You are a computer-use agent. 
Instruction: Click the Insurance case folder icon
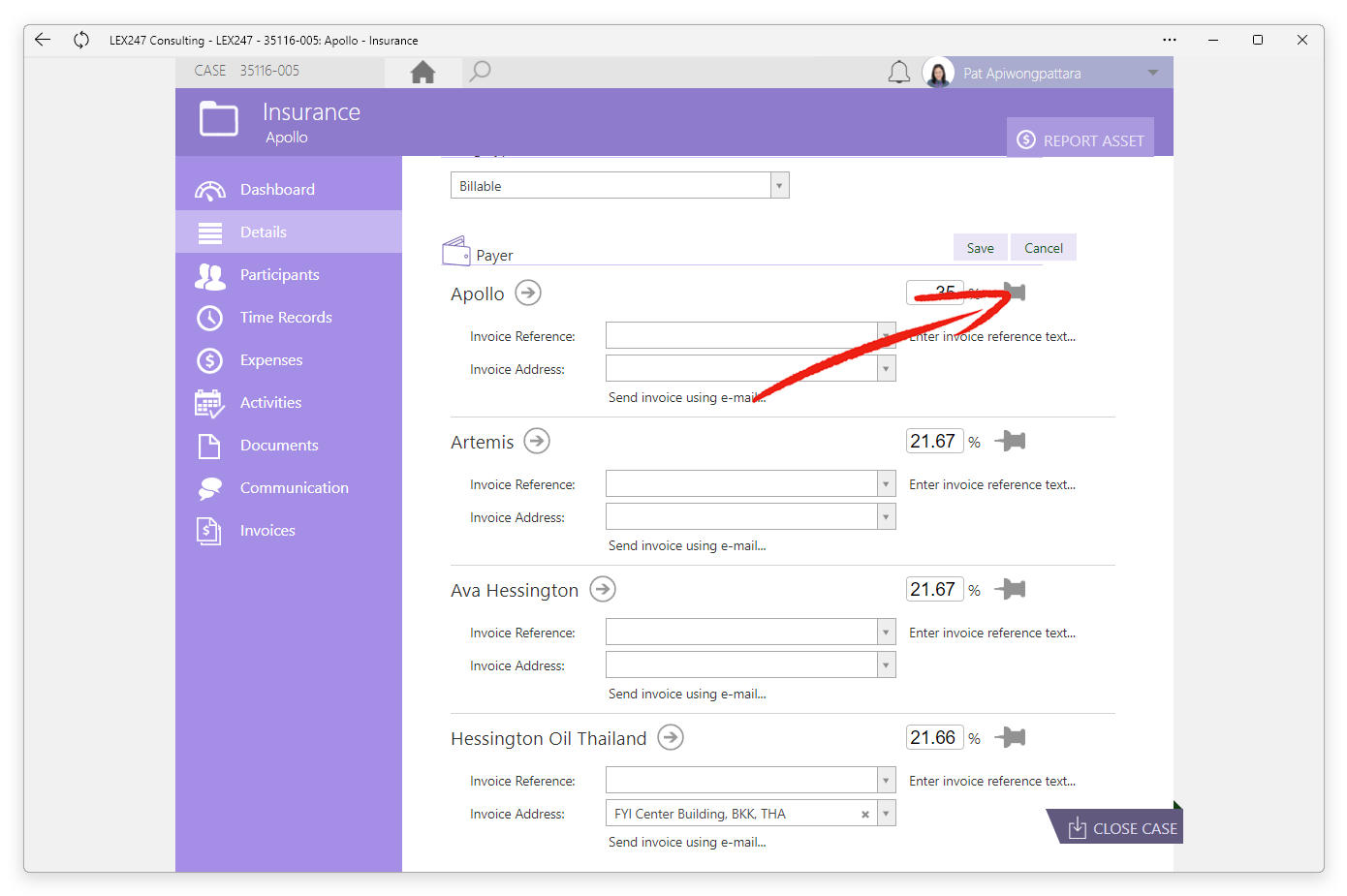[219, 120]
